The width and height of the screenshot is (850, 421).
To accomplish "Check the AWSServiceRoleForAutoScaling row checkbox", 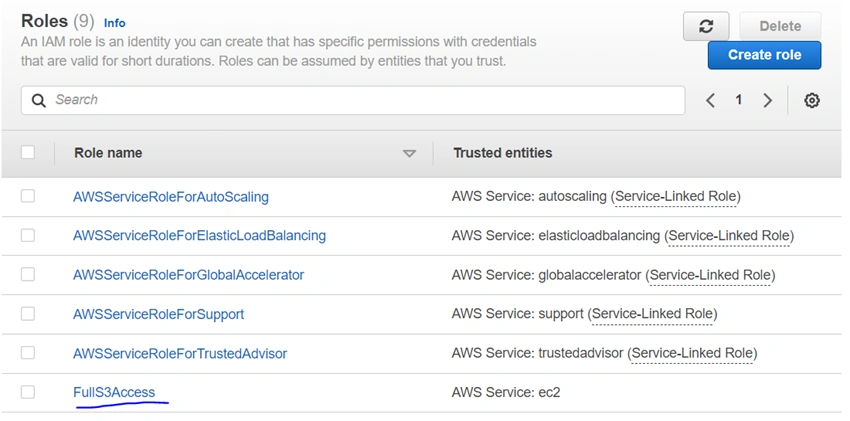I will [x=28, y=196].
